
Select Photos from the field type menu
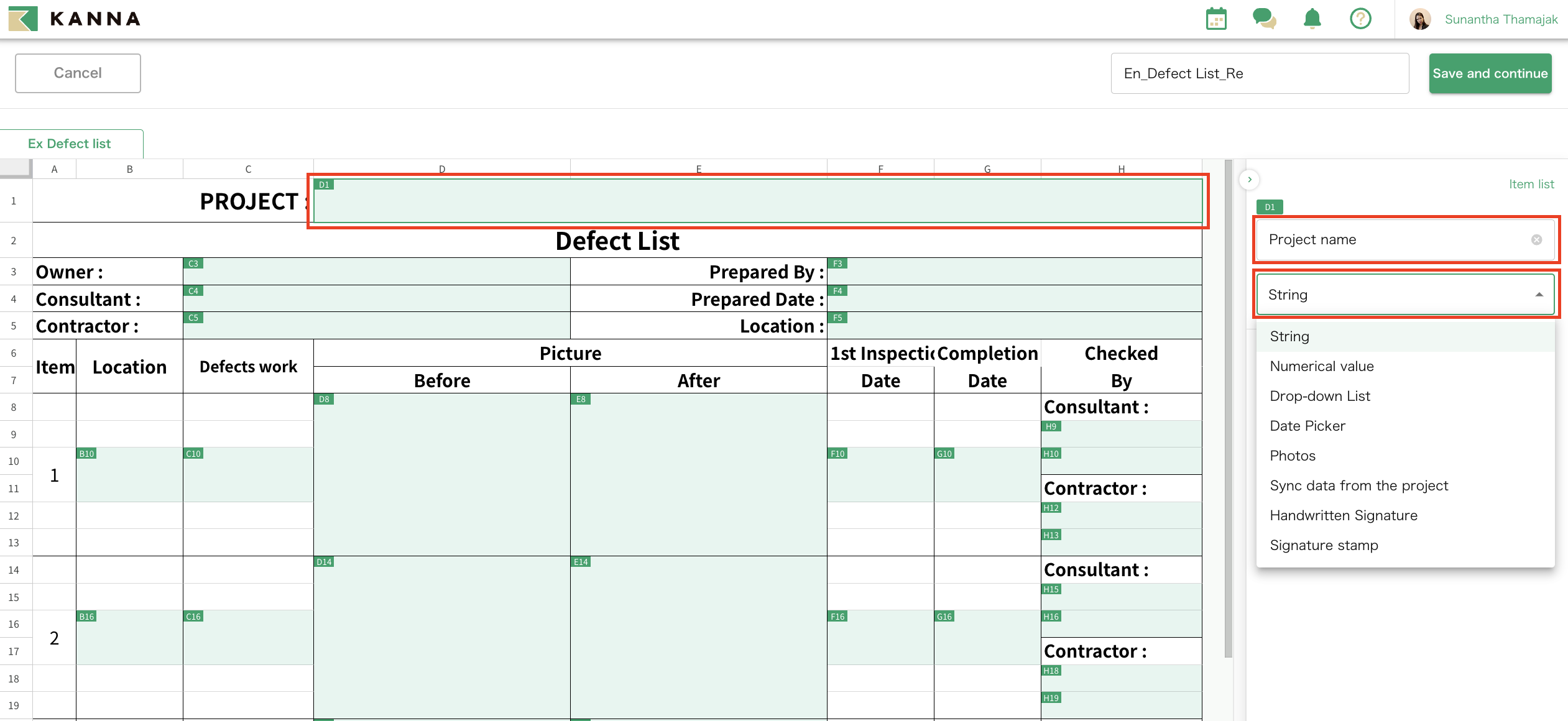pos(1293,456)
